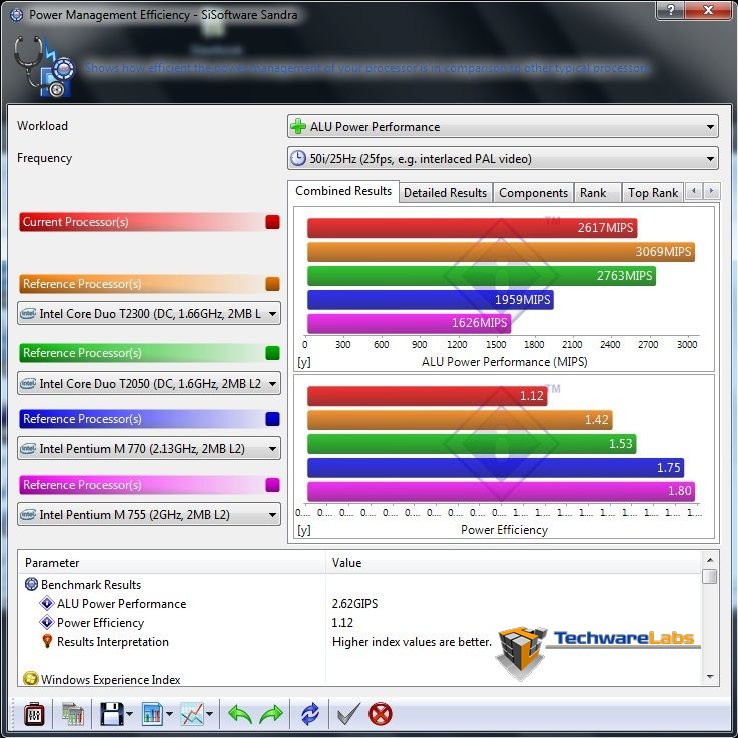This screenshot has height=738, width=738.
Task: Open the bar chart icon's dropdown arrow
Action: point(169,714)
